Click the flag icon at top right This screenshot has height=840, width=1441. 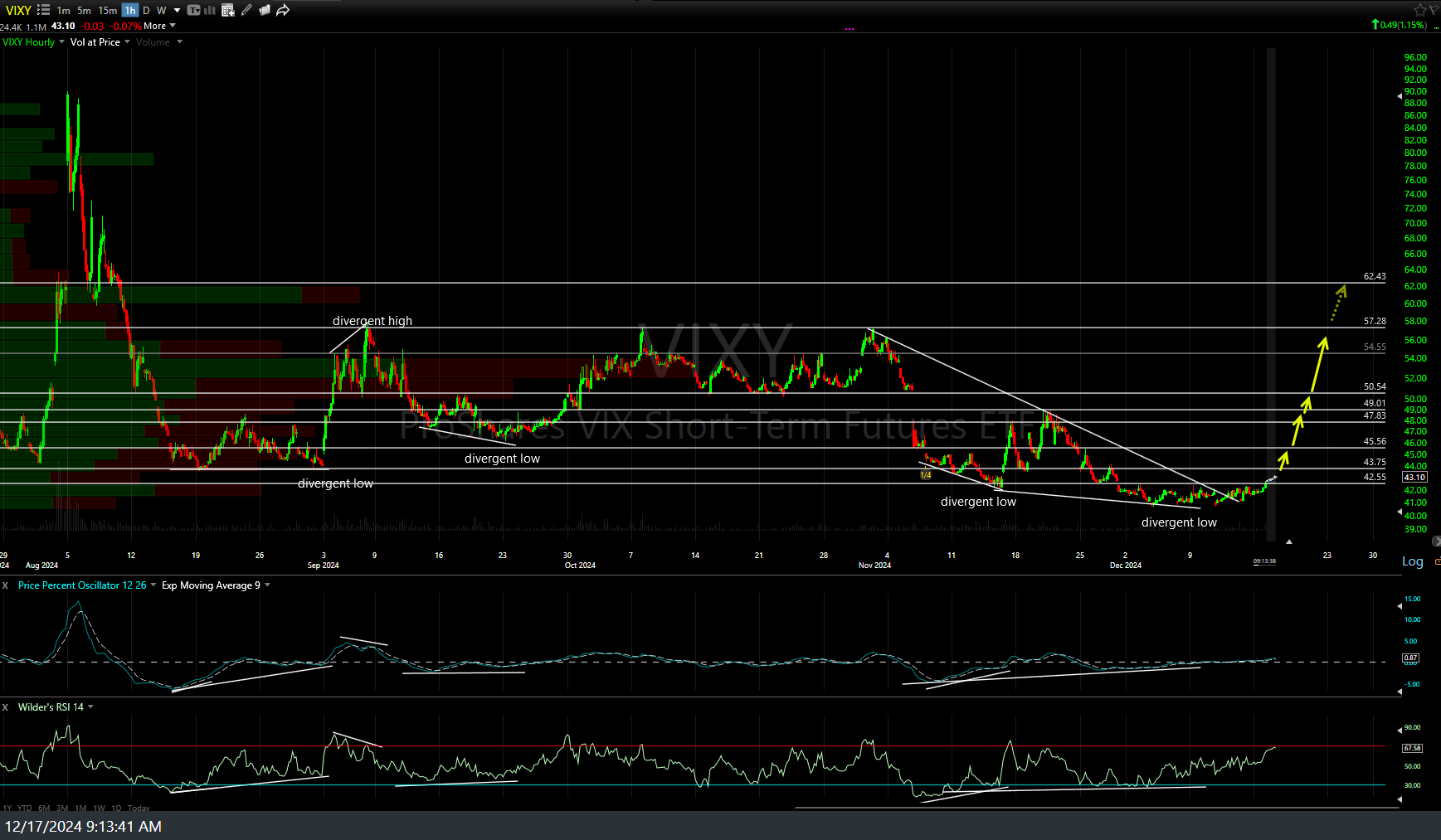coord(1434,10)
